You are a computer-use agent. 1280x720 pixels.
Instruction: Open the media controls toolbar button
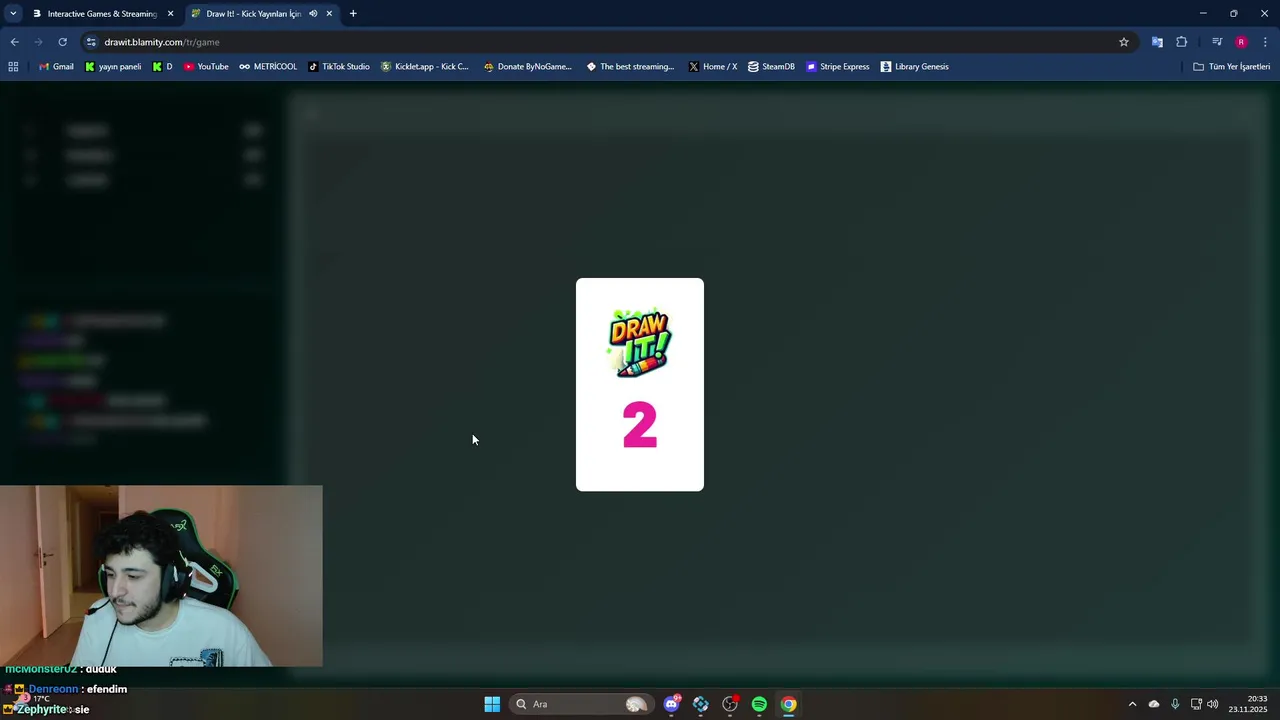[x=1217, y=42]
